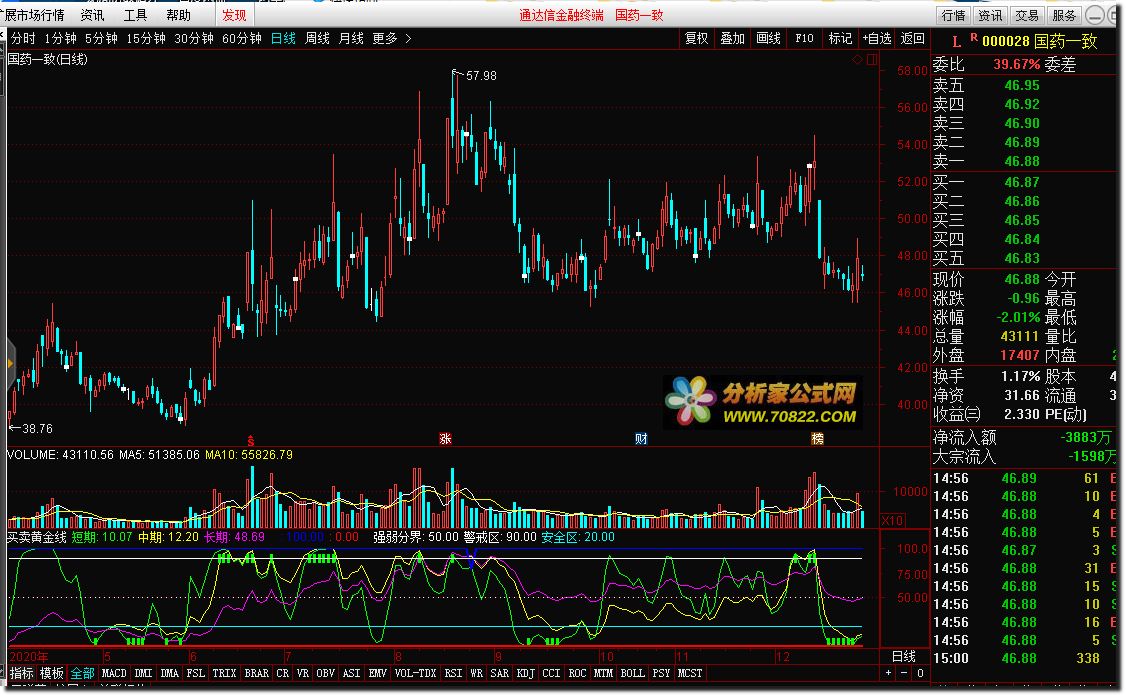
Task: Apply the DMA indicator
Action: [x=169, y=673]
